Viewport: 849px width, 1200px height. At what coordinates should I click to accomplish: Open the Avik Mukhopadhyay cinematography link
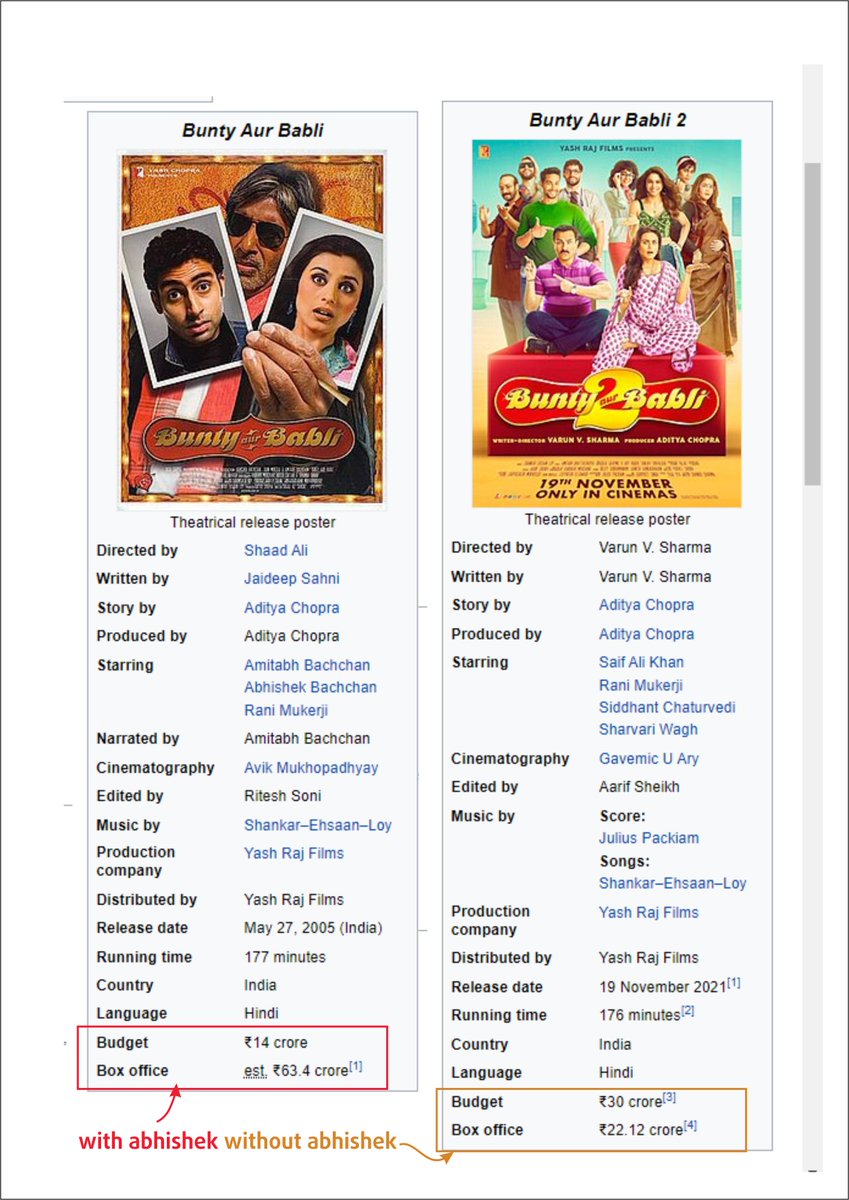coord(311,768)
